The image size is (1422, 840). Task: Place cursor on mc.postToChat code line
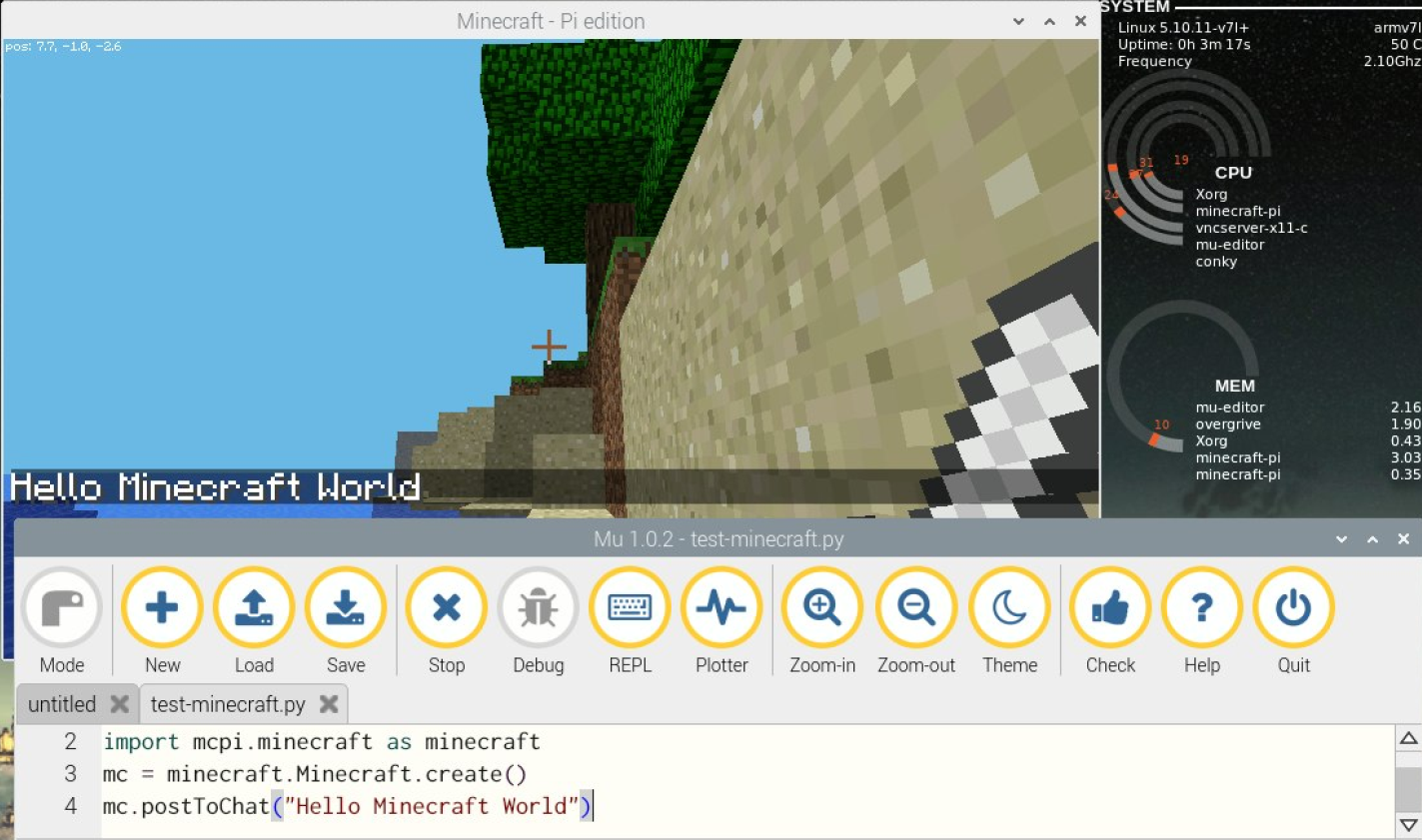[348, 806]
